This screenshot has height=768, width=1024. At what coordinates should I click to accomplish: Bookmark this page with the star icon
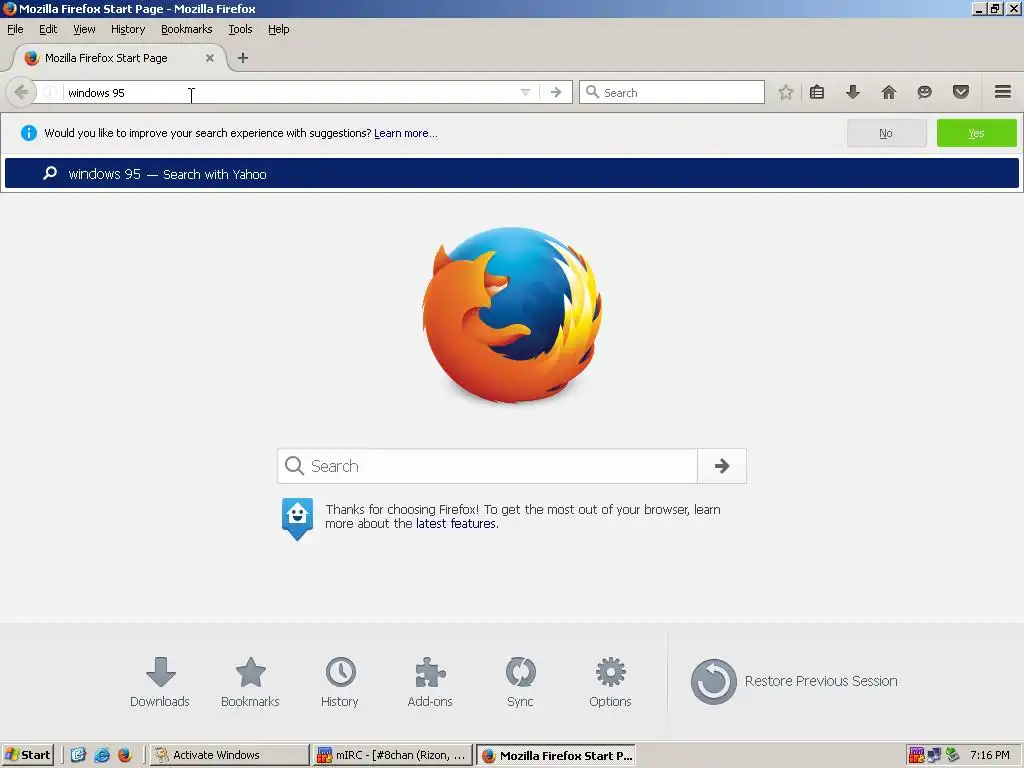pyautogui.click(x=786, y=92)
